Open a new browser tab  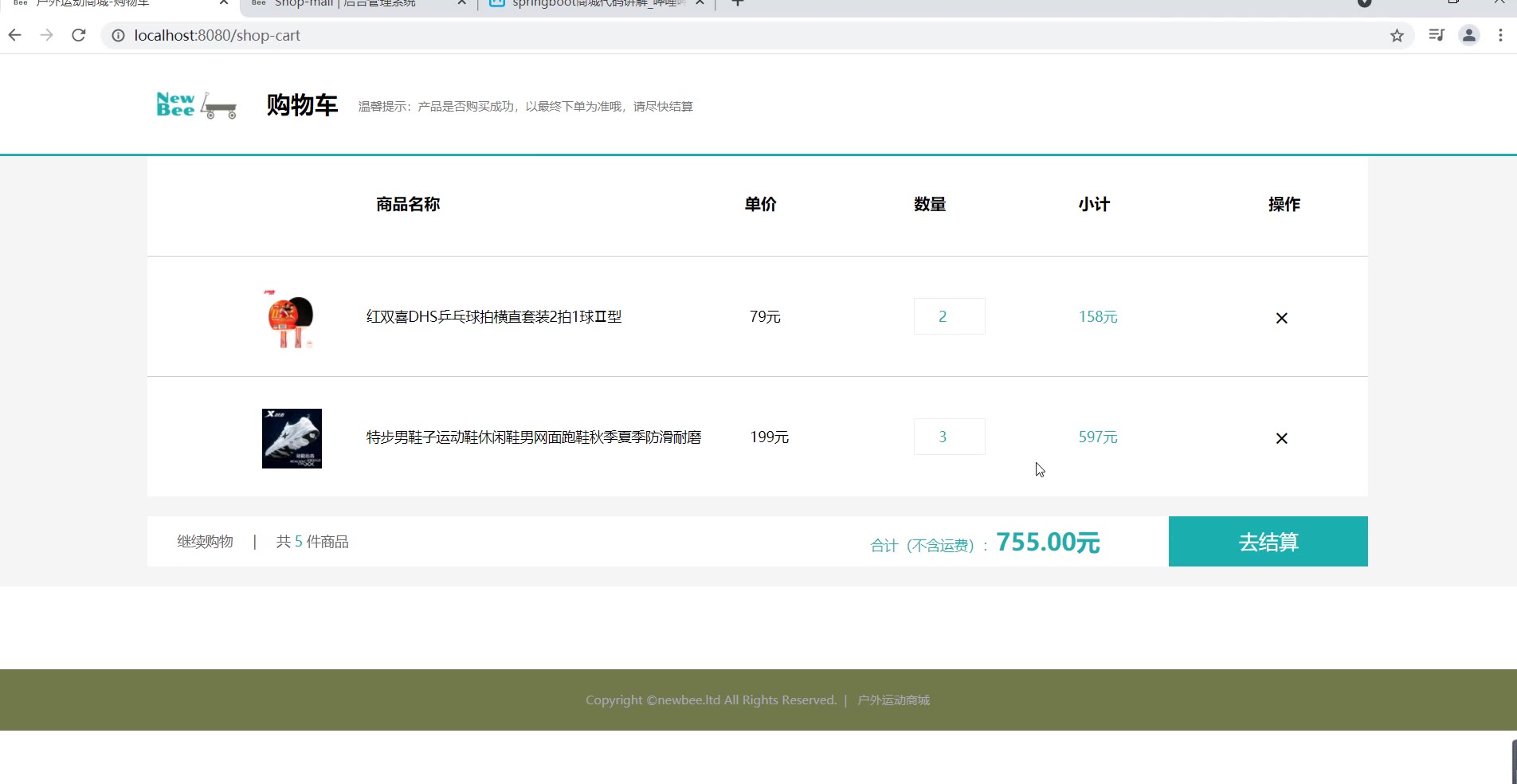[738, 4]
